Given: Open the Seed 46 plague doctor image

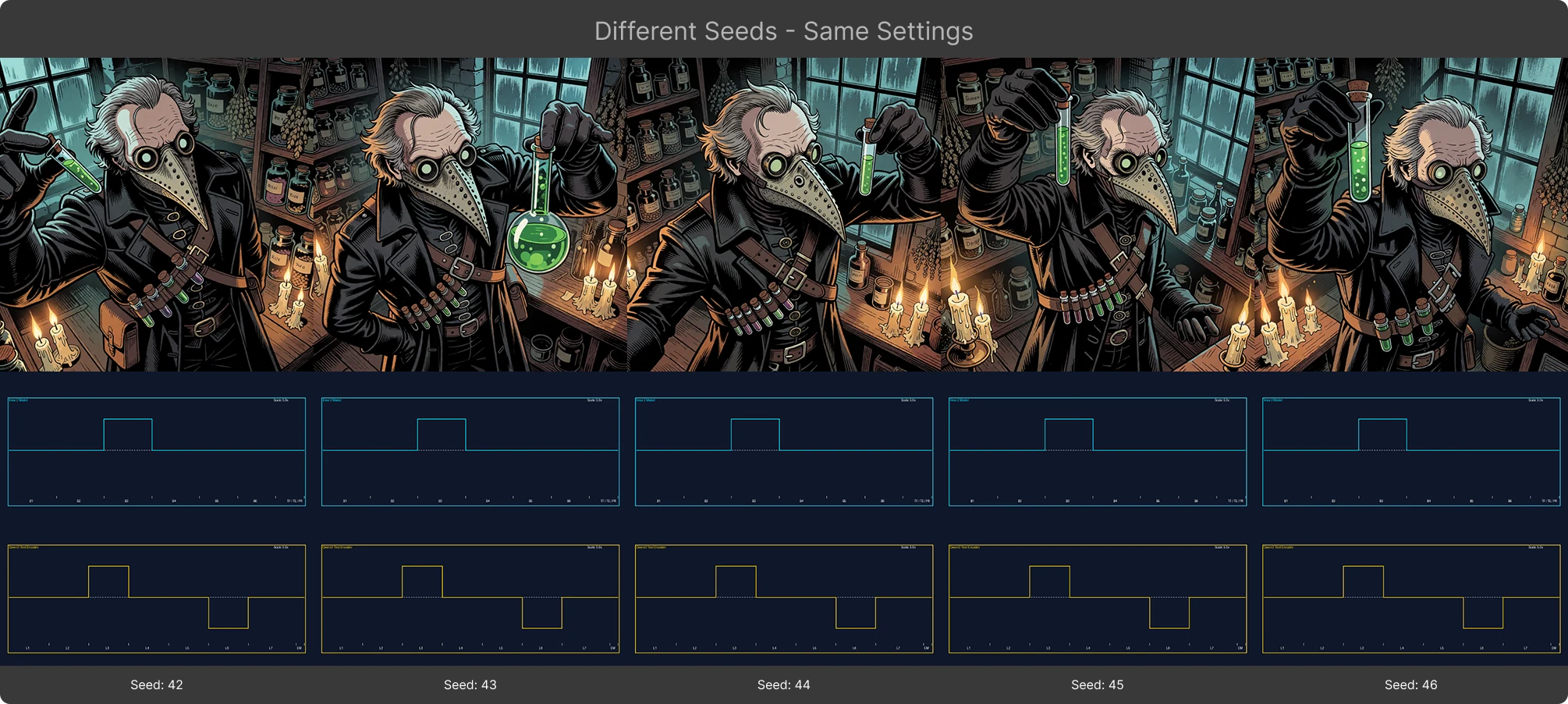Looking at the screenshot, I should 1411,215.
